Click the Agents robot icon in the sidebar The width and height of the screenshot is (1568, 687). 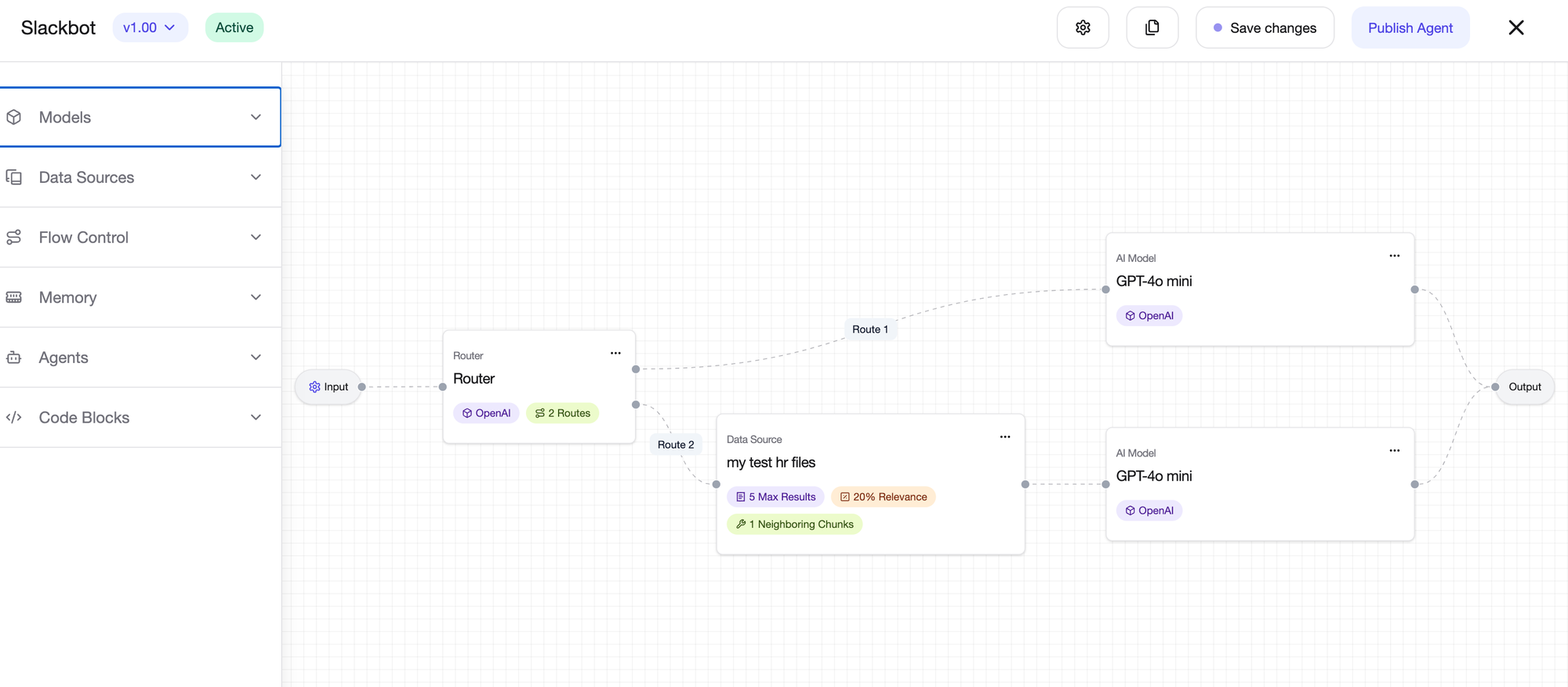click(14, 358)
